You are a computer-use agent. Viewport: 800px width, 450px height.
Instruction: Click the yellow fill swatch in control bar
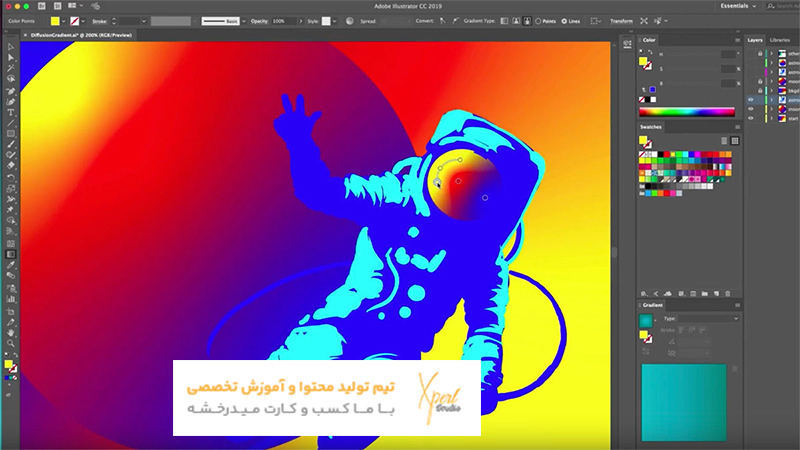(55, 21)
